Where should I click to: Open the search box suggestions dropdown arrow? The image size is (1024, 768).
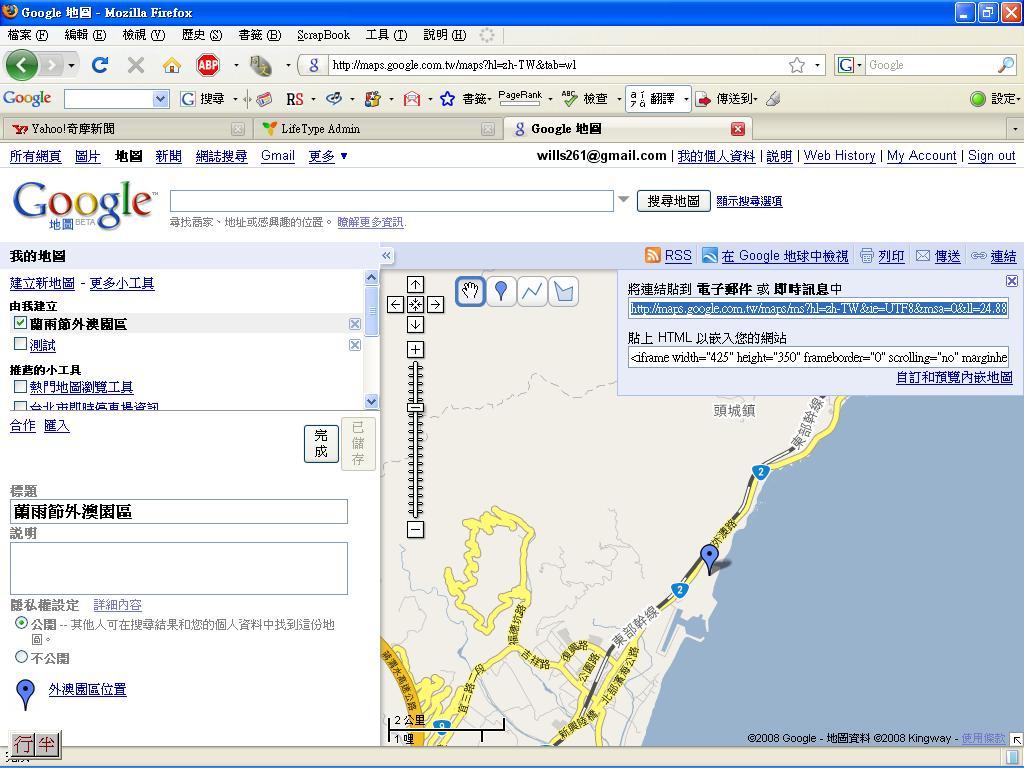pos(623,199)
